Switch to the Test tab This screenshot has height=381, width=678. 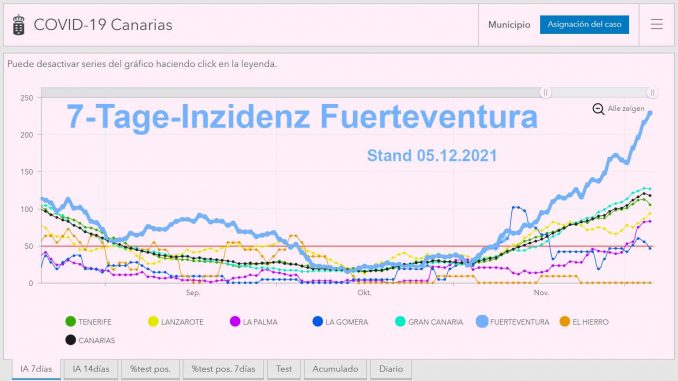click(x=284, y=369)
